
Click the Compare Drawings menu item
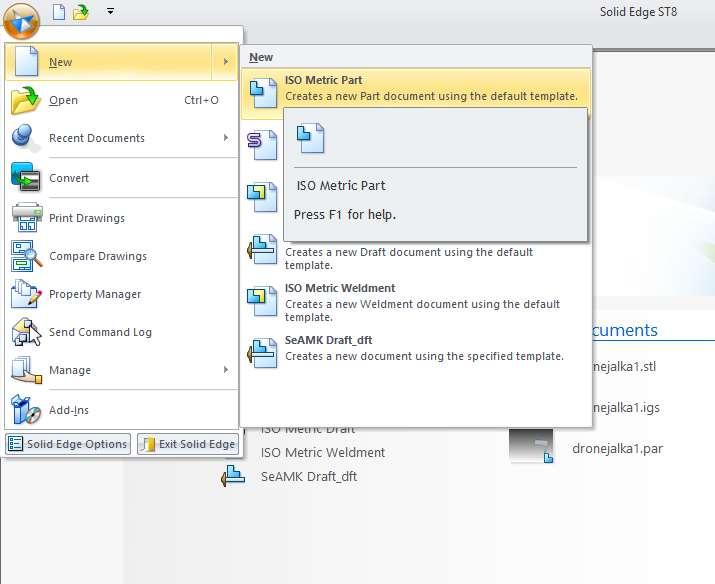pos(122,256)
